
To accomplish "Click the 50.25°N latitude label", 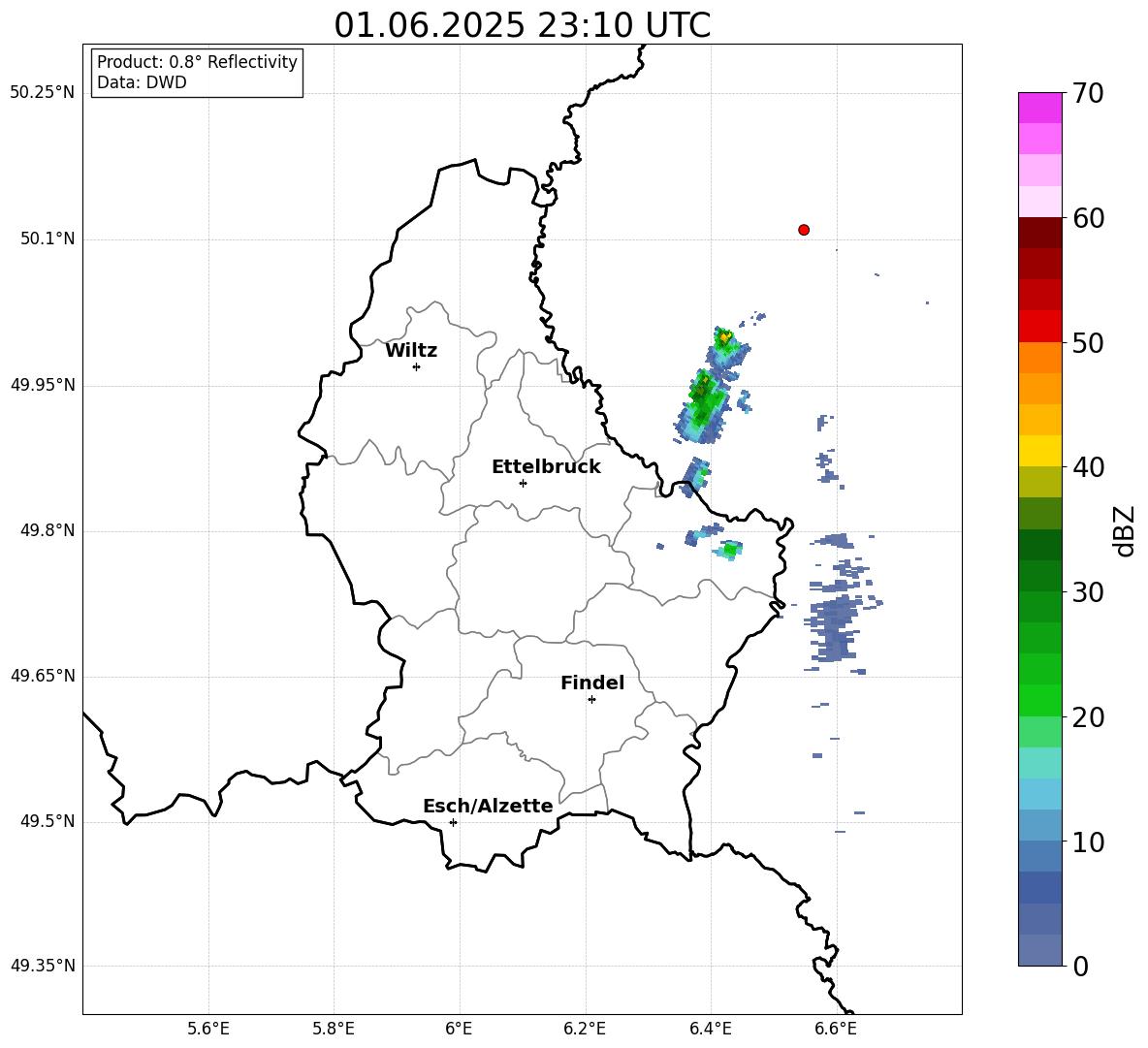I will 43,93.
